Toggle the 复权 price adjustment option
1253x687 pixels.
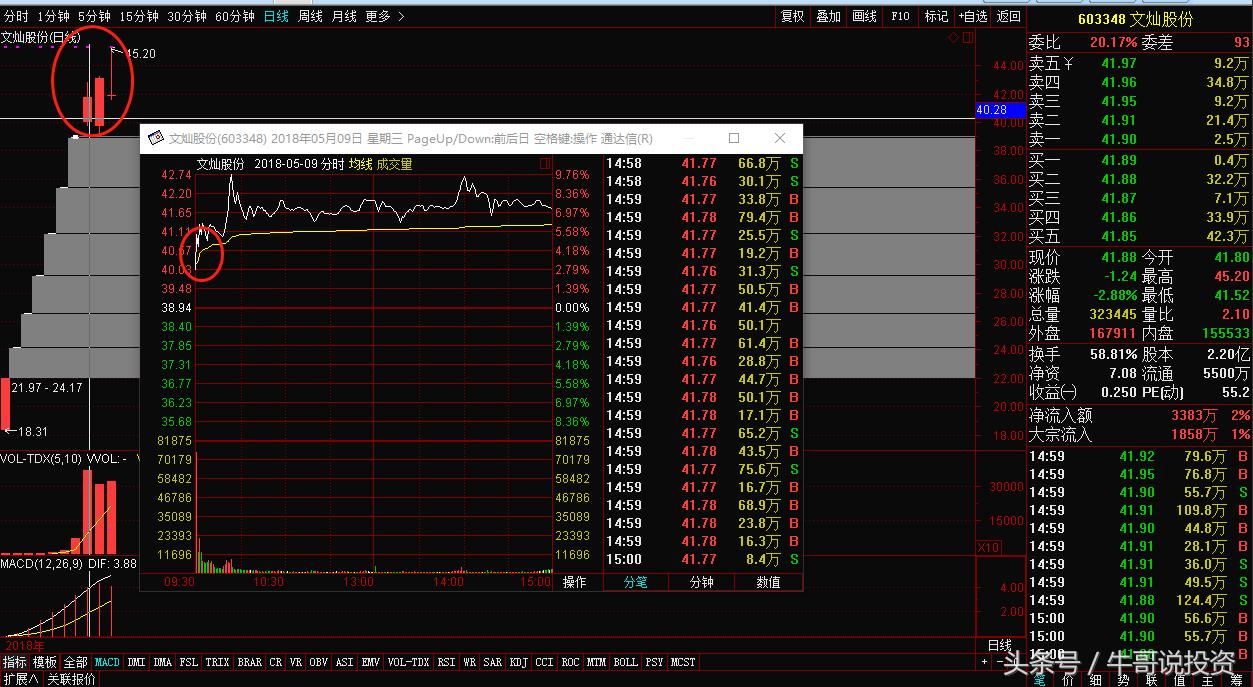pyautogui.click(x=793, y=16)
